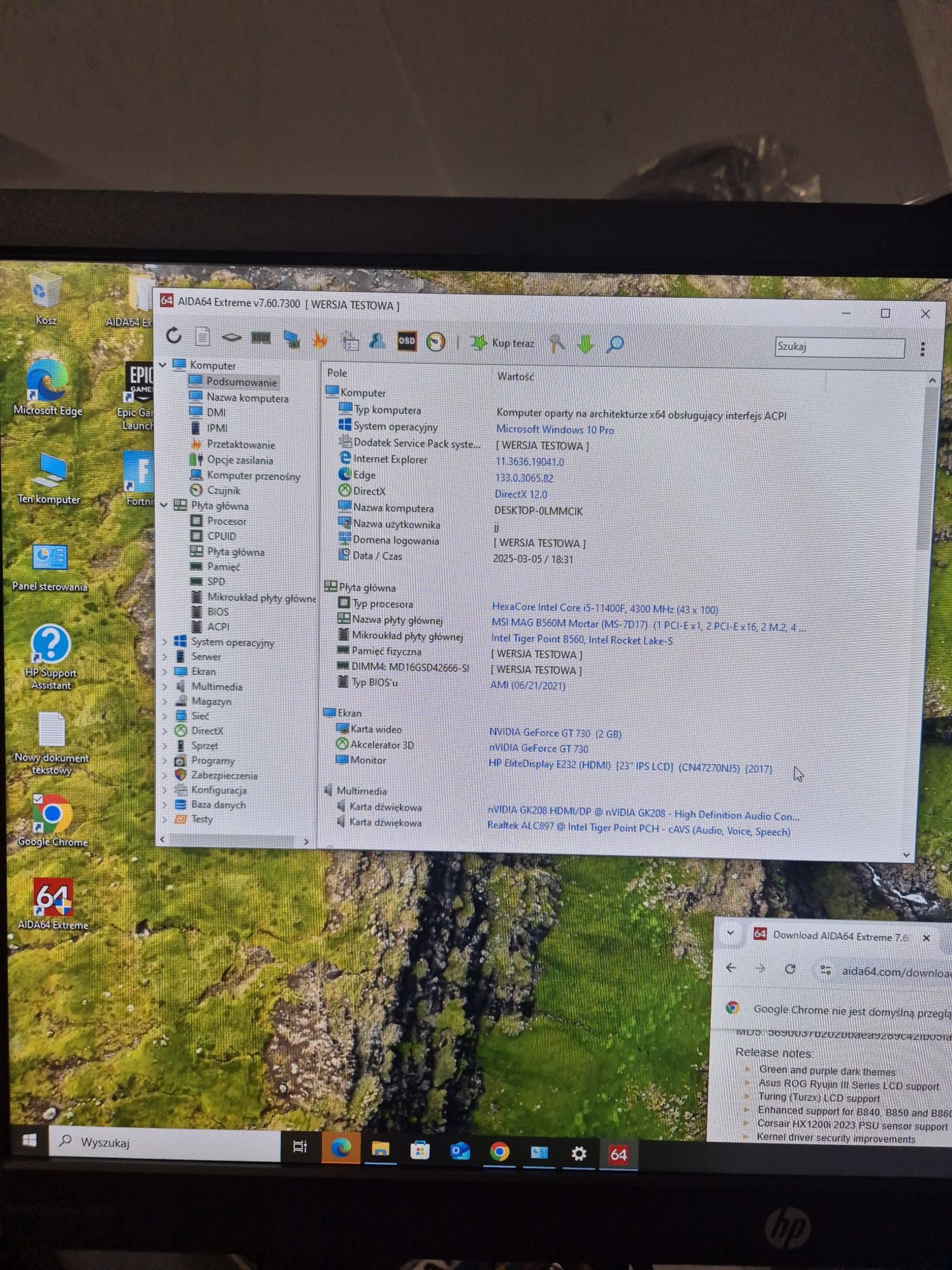Open the HexaCore Intel Core i5-11400F link

click(605, 609)
